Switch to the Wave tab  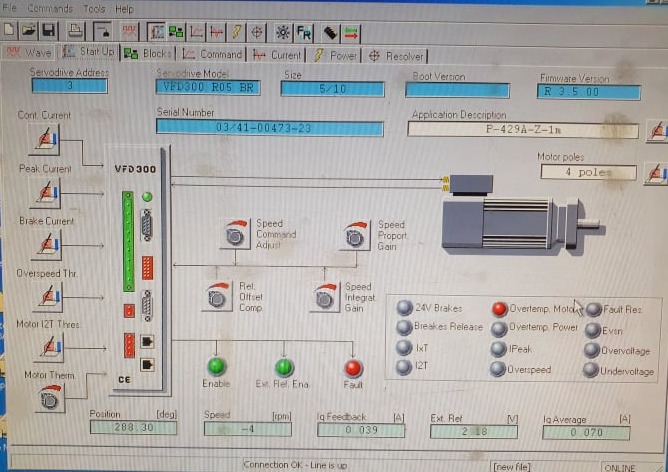(29, 52)
